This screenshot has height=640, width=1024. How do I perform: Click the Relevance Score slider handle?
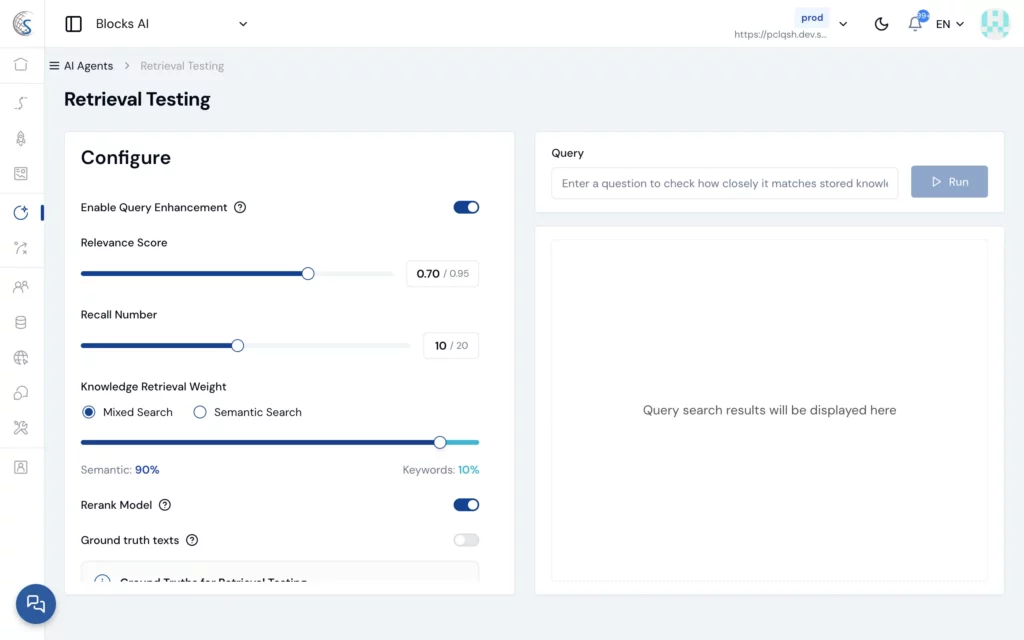[308, 273]
